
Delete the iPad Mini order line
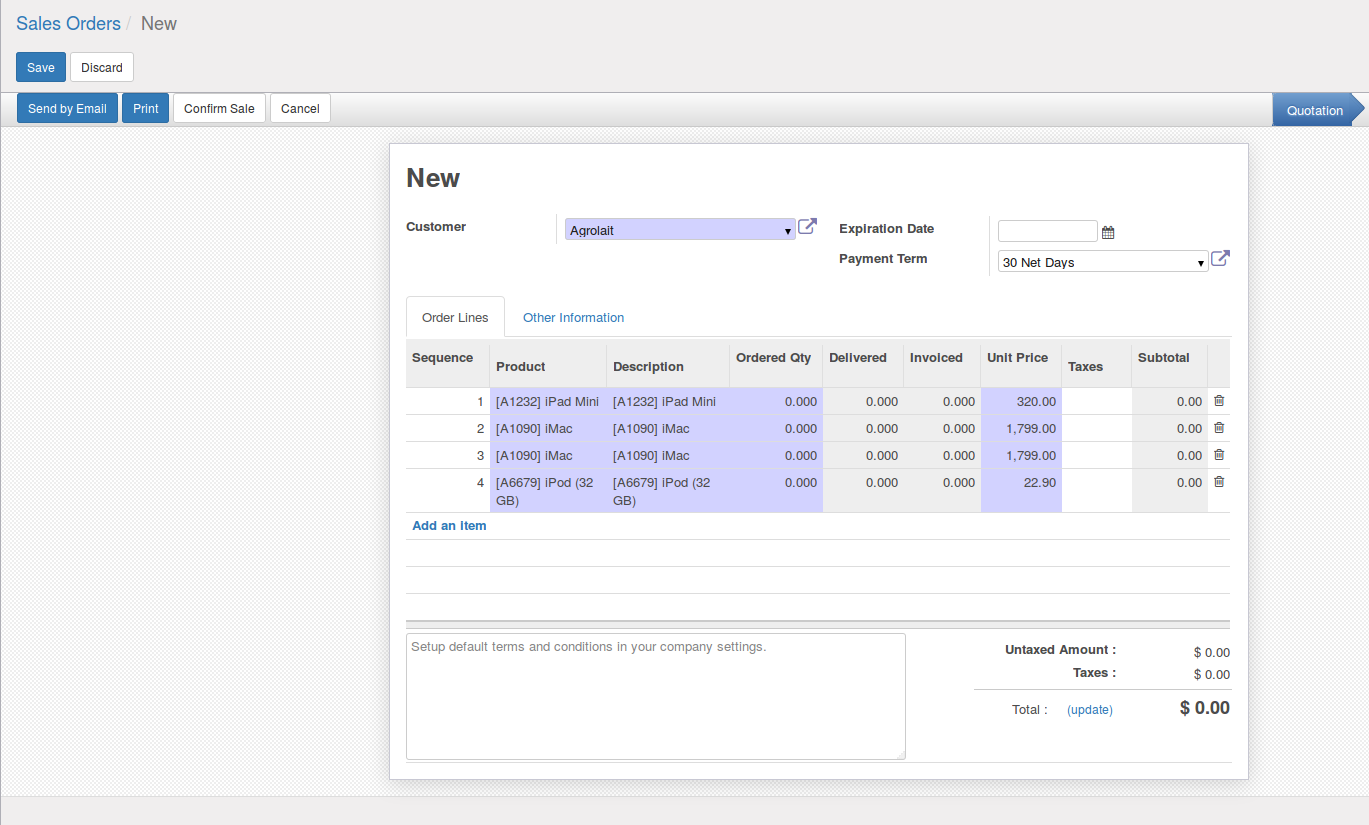[1218, 400]
